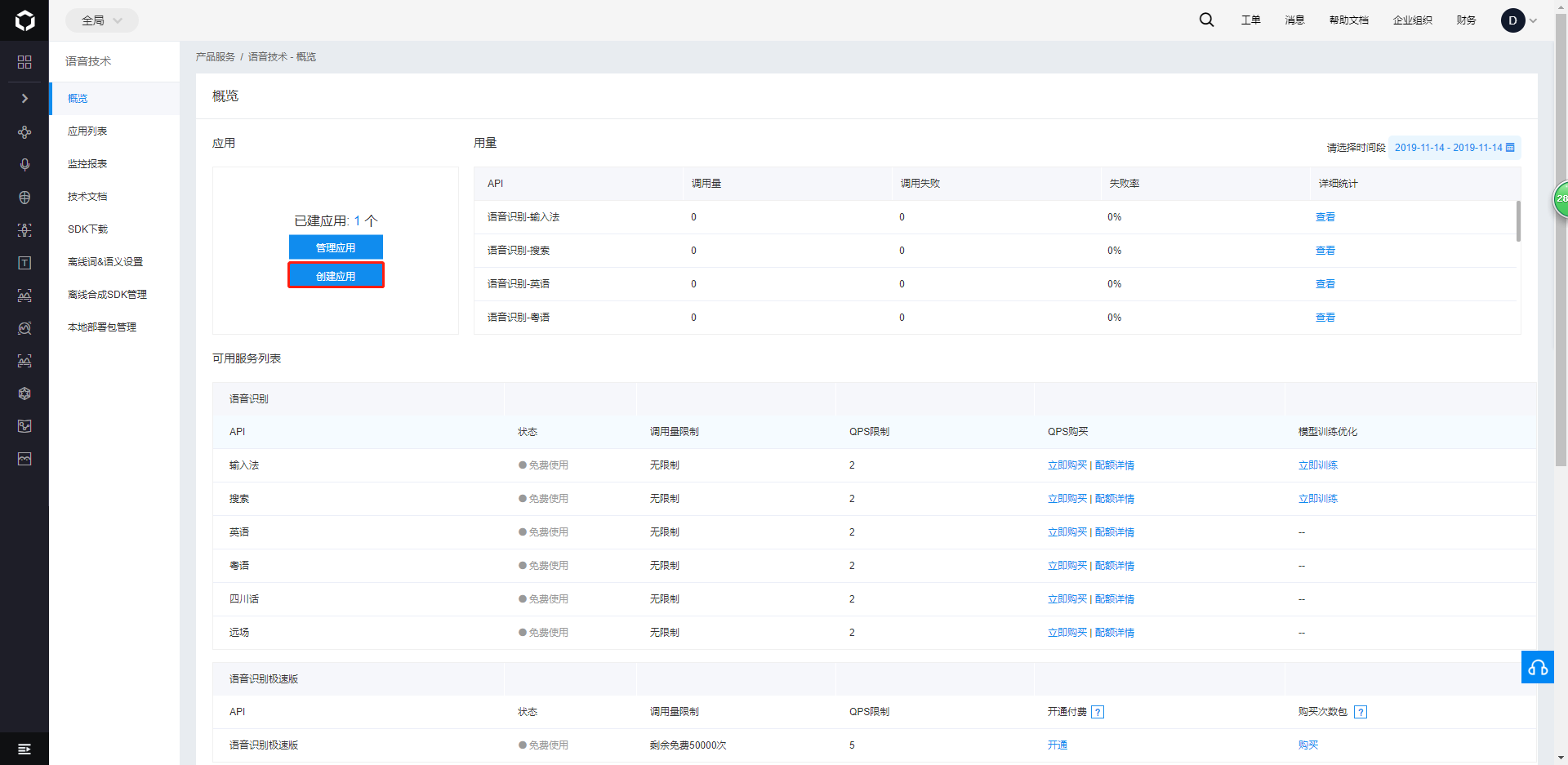Image resolution: width=1568 pixels, height=765 pixels.
Task: Click the search magnifier icon in header
Action: coord(1206,20)
